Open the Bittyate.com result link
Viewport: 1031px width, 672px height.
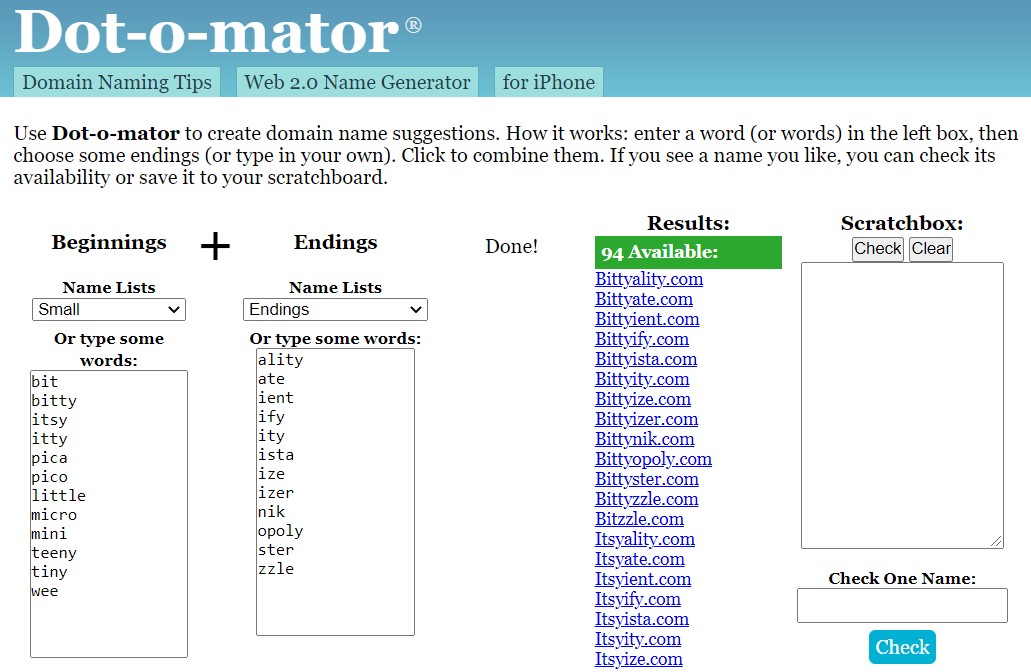644,299
